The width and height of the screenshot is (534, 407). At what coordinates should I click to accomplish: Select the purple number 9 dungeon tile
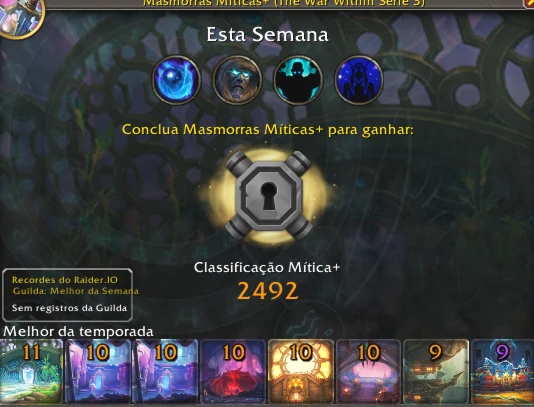[502, 371]
